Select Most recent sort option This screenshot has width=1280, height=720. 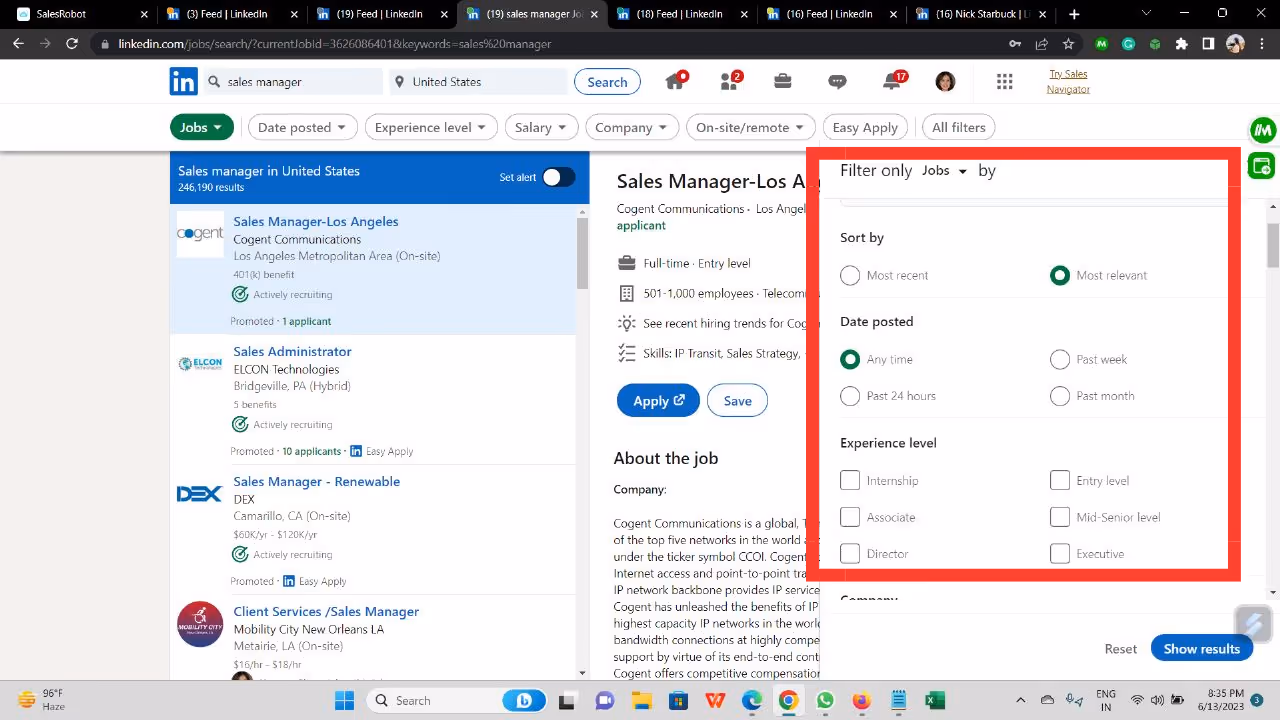[850, 275]
